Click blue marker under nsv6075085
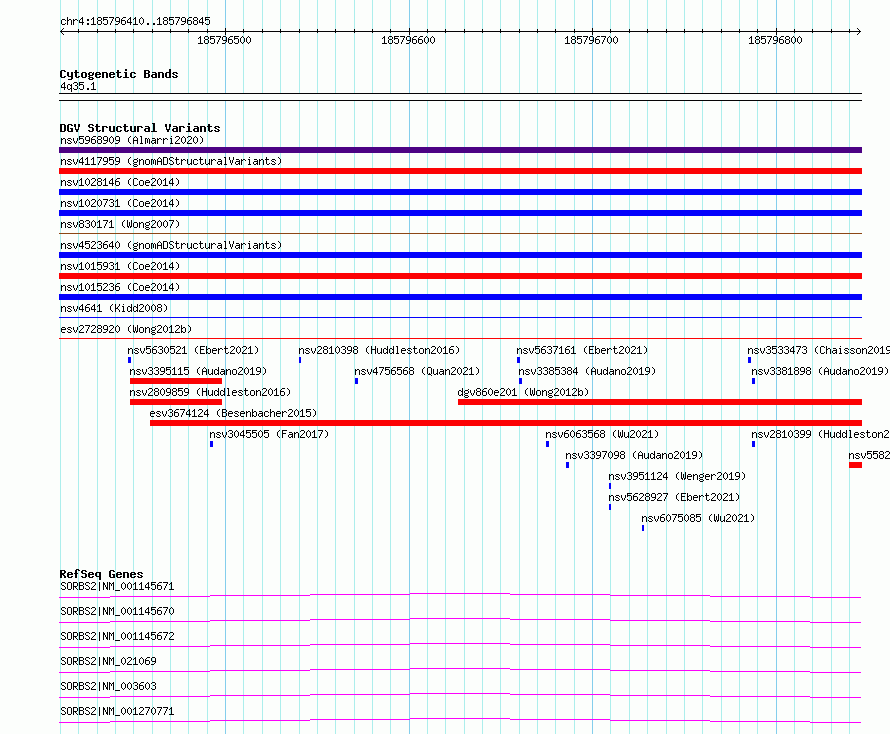Image resolution: width=890 pixels, height=734 pixels. (643, 528)
